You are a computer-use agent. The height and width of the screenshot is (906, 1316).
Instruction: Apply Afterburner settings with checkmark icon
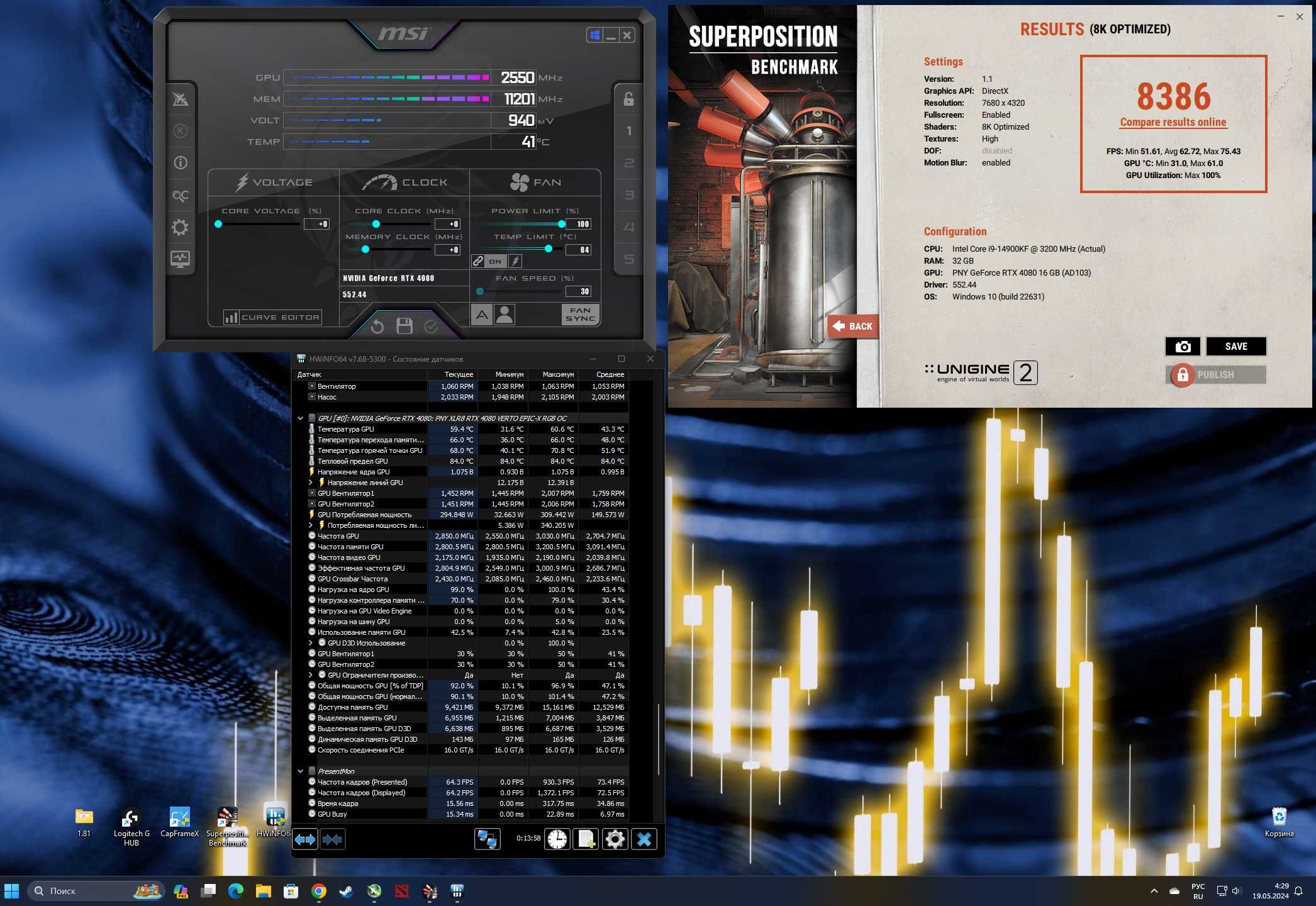[x=432, y=326]
